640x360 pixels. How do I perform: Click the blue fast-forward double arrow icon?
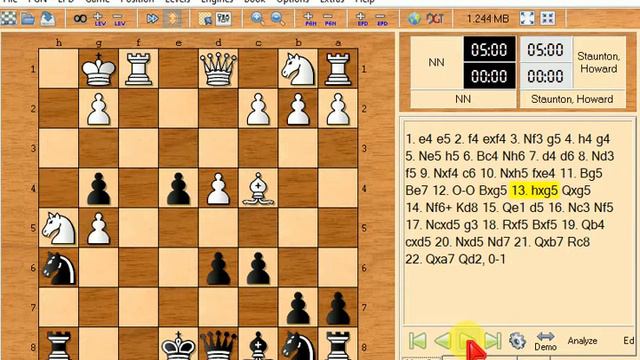152,18
